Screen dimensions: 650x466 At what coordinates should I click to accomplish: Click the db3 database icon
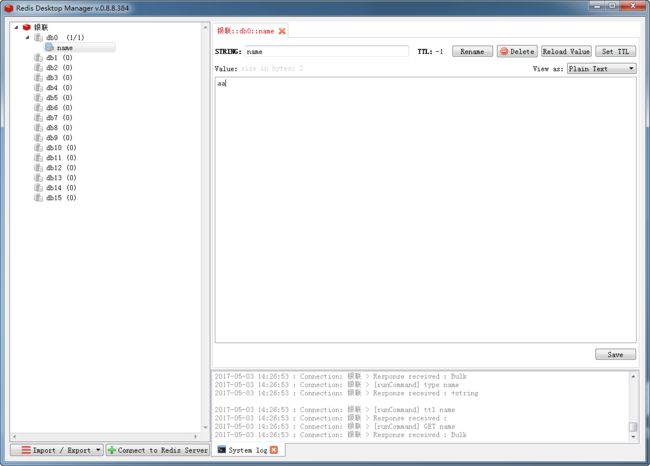38,78
